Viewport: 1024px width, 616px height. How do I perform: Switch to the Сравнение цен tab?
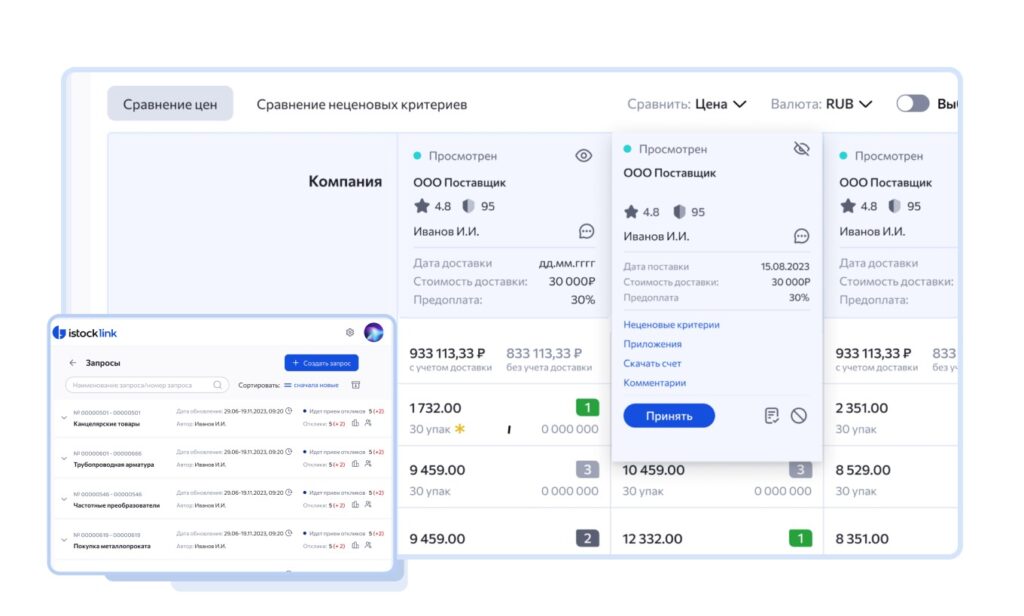[x=170, y=104]
